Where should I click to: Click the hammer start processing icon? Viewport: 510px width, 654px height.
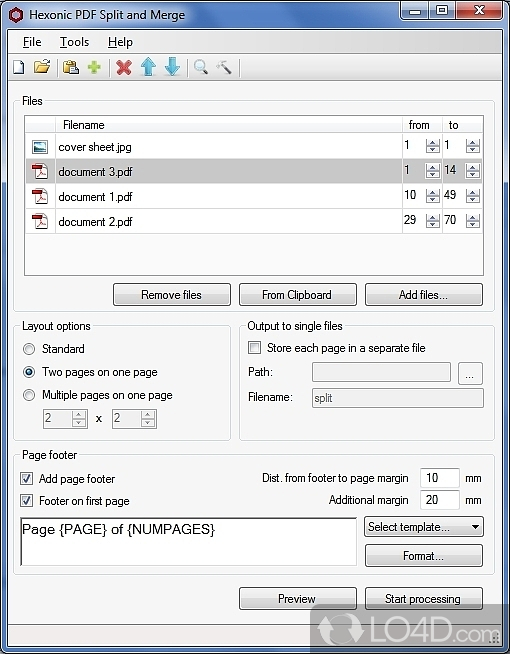click(224, 67)
